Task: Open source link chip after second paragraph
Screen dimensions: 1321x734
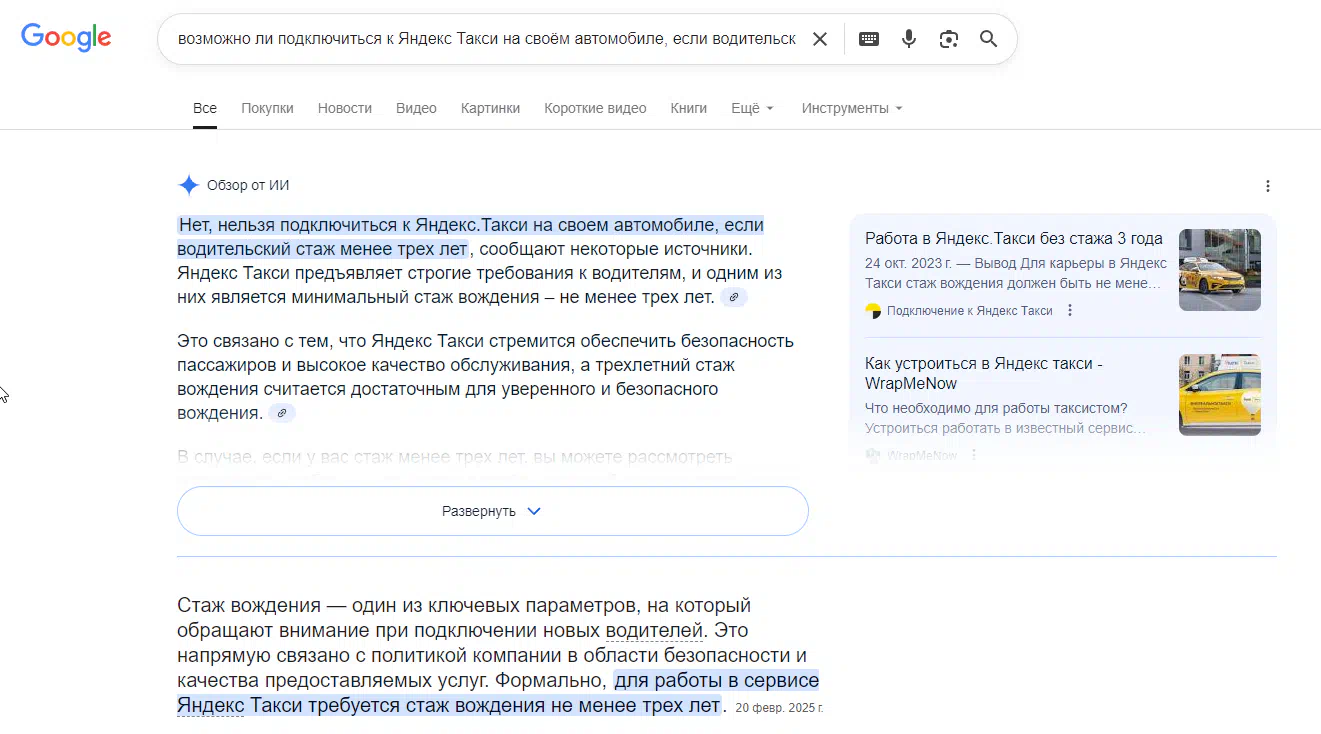Action: tap(282, 413)
